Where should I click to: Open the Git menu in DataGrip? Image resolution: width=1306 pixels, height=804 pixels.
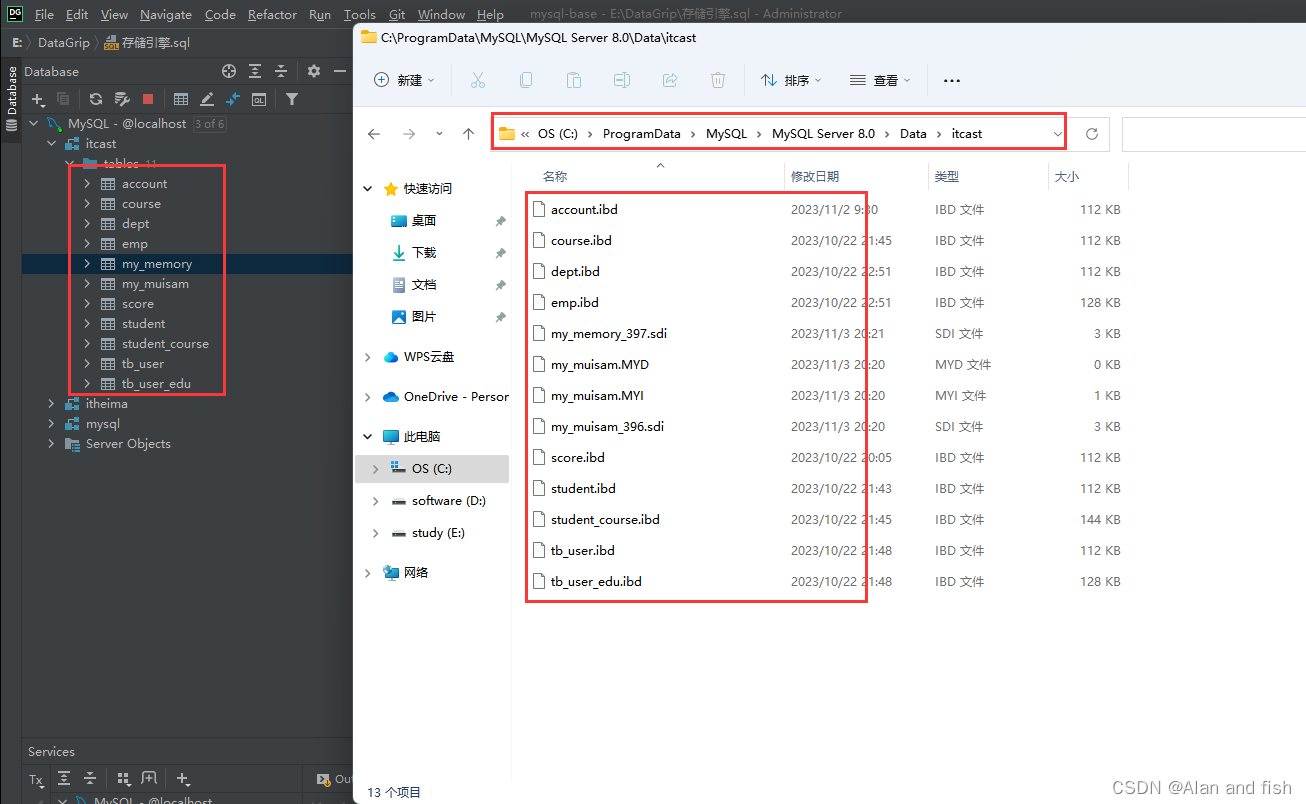pyautogui.click(x=397, y=14)
